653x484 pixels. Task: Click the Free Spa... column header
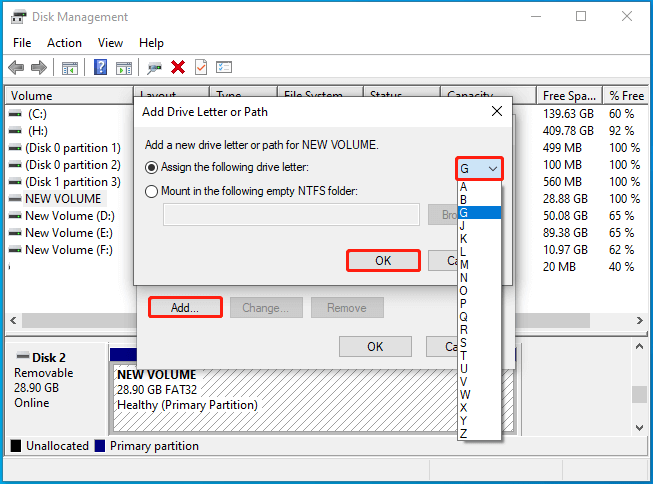569,96
